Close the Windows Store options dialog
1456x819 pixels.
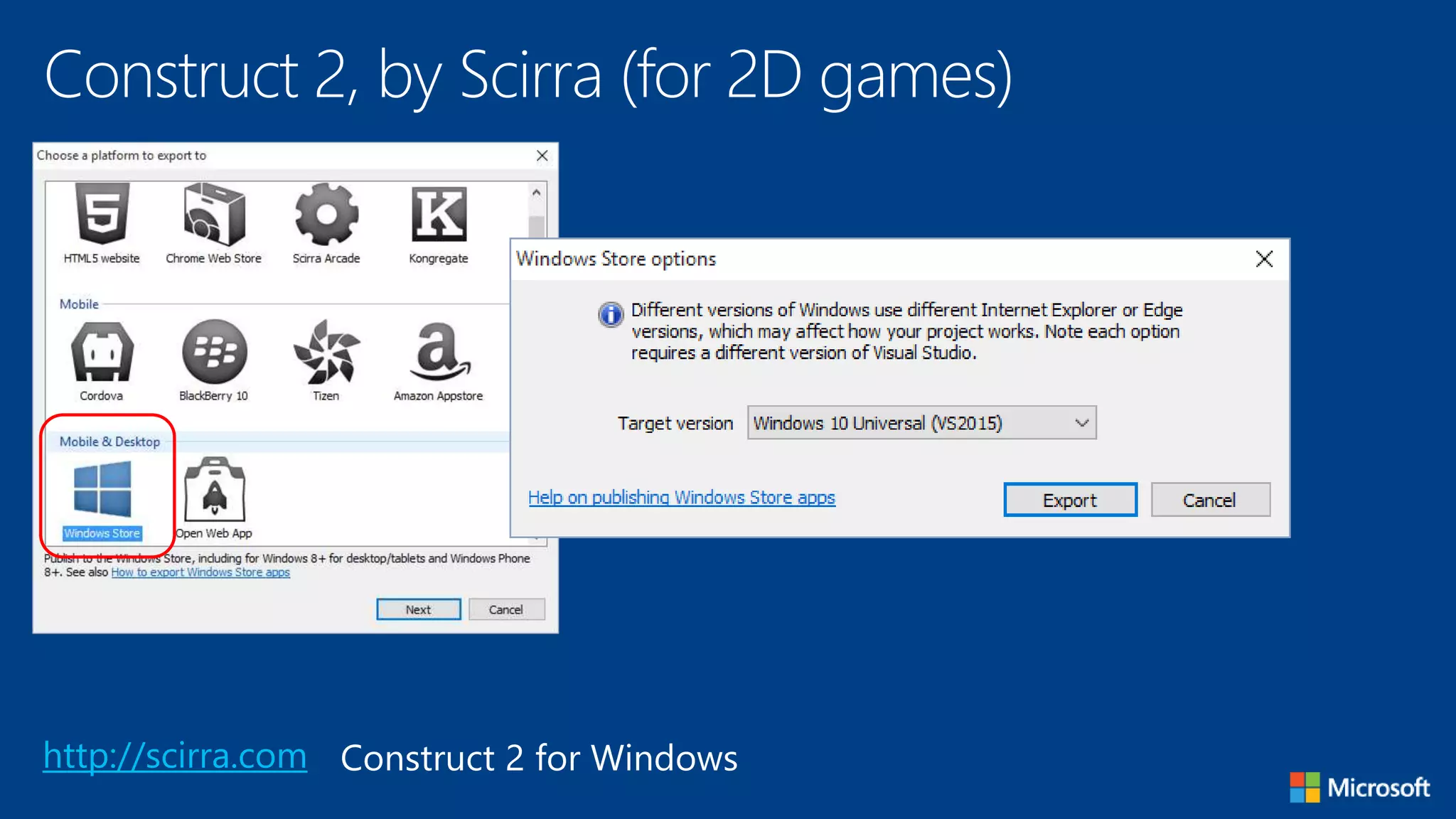click(x=1264, y=259)
